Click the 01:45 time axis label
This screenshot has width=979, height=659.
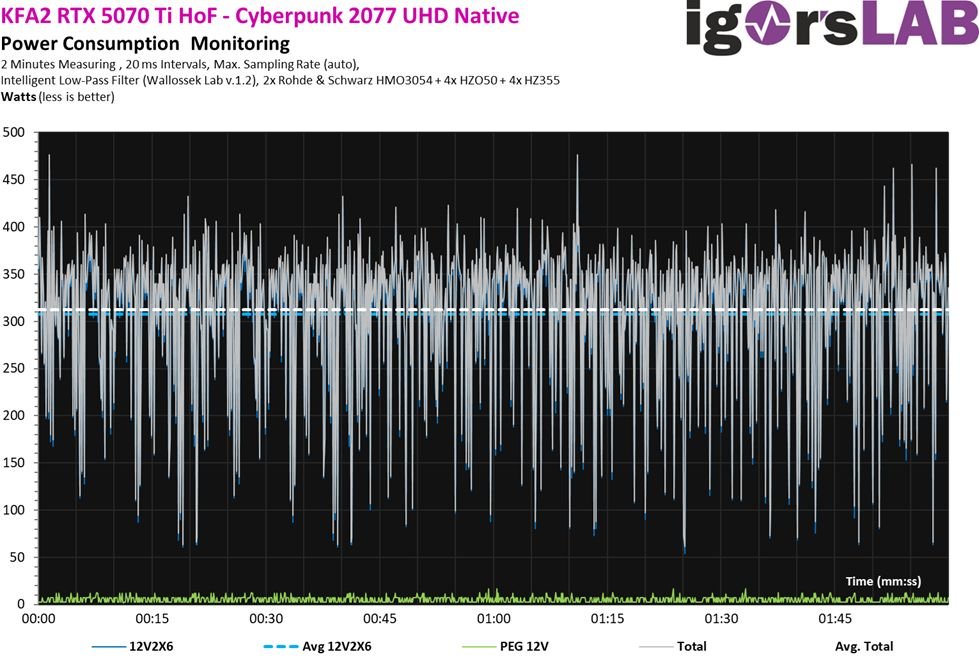[x=835, y=619]
